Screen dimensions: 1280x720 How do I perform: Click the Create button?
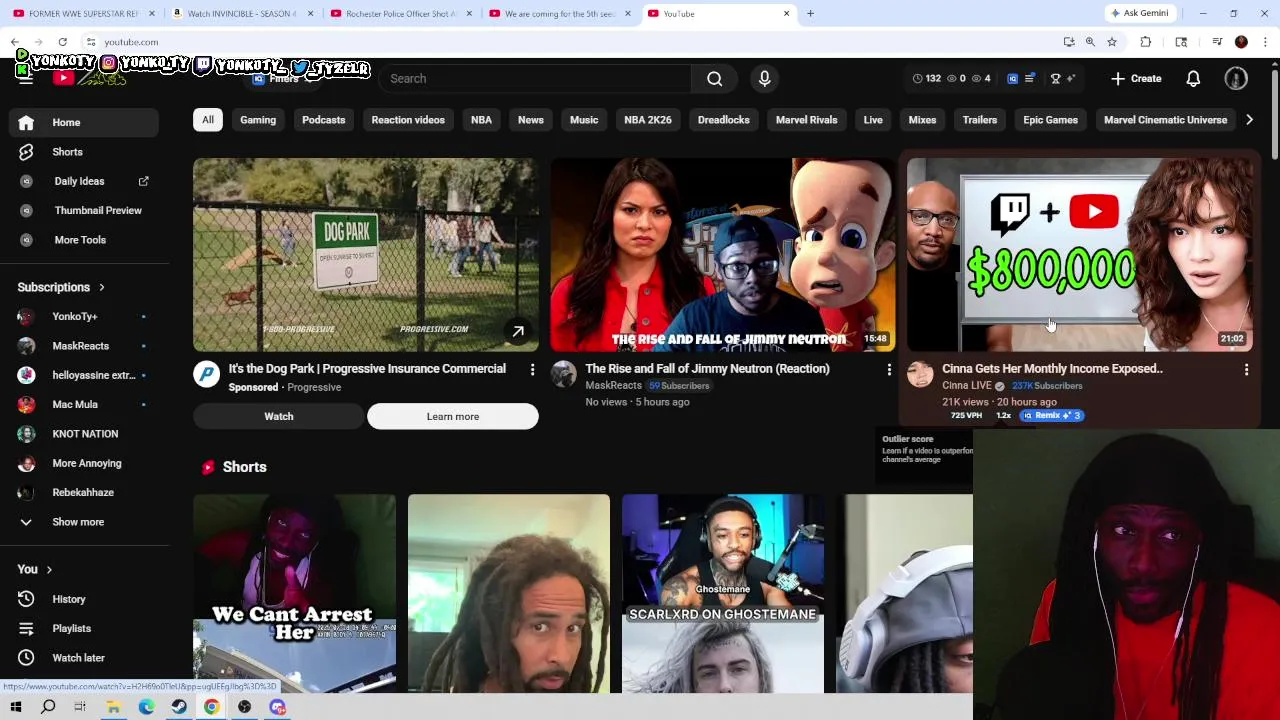coord(1136,79)
